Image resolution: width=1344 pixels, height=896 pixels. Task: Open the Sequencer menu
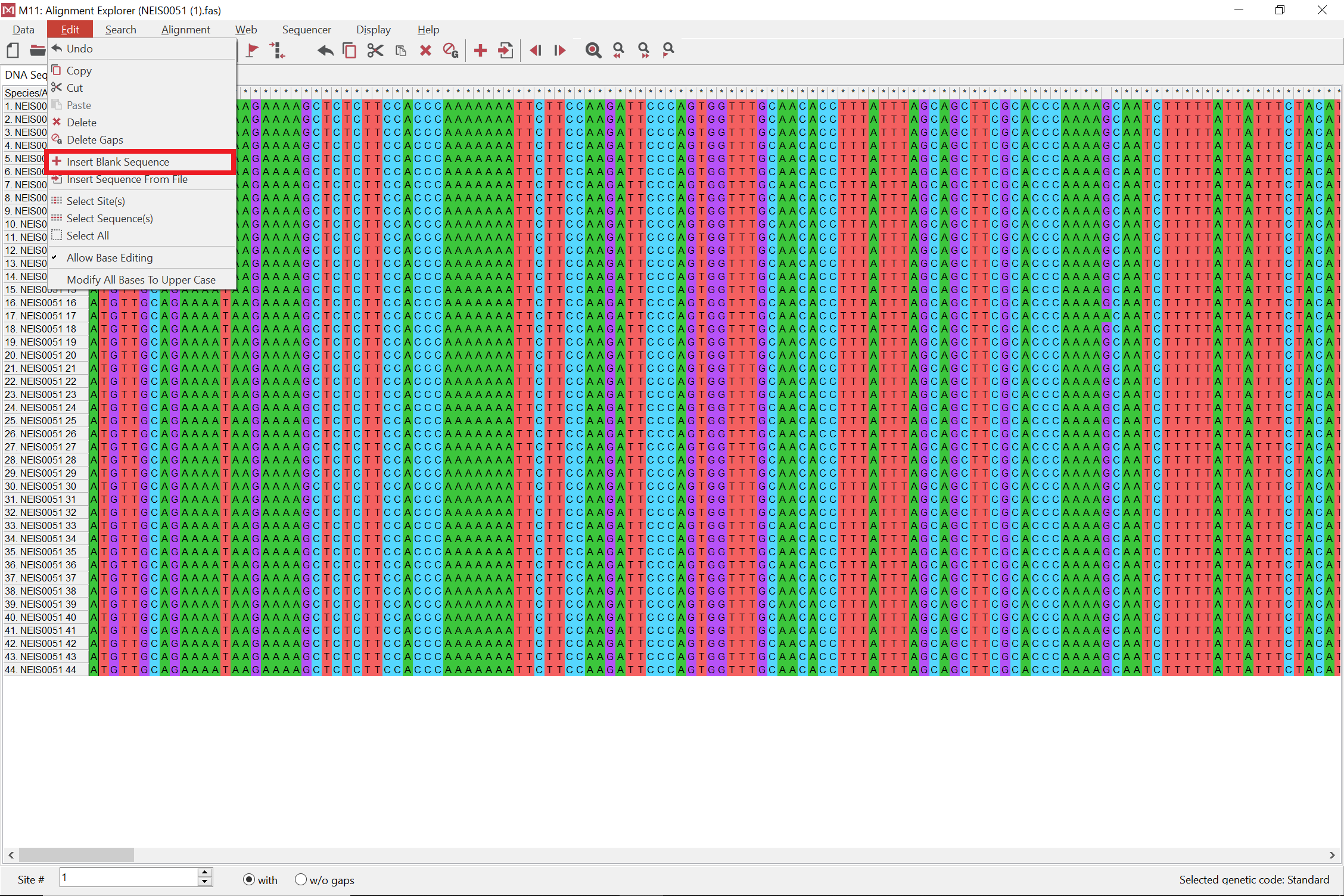click(x=307, y=30)
